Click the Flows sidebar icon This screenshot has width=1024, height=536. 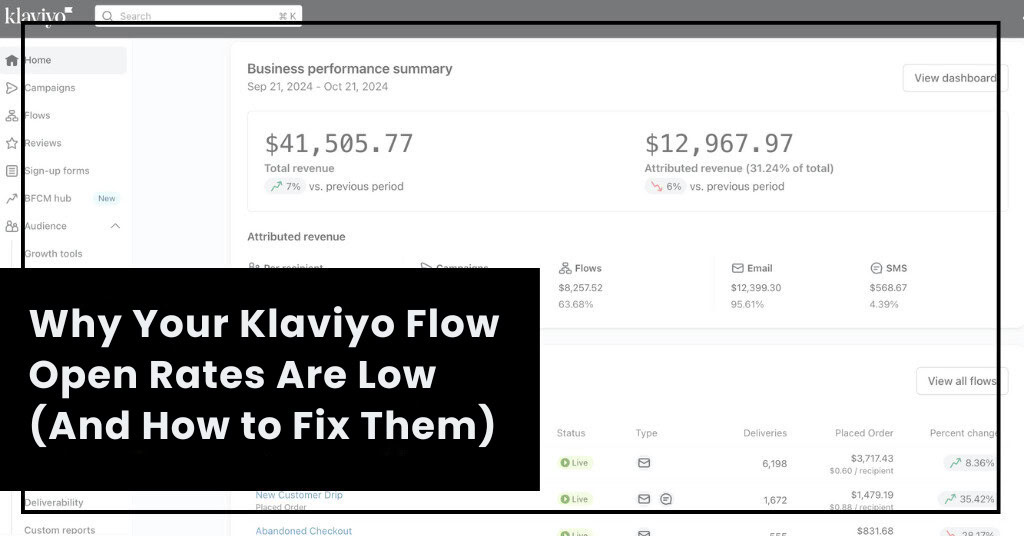click(x=11, y=116)
